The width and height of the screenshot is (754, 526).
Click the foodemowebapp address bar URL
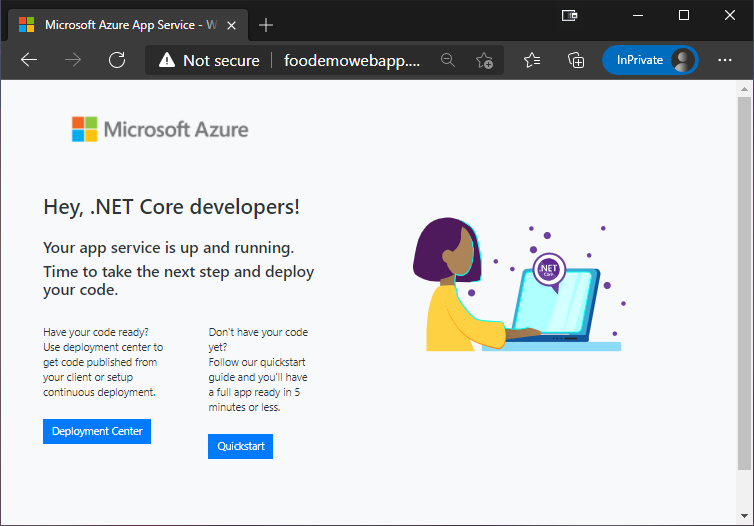(x=352, y=61)
